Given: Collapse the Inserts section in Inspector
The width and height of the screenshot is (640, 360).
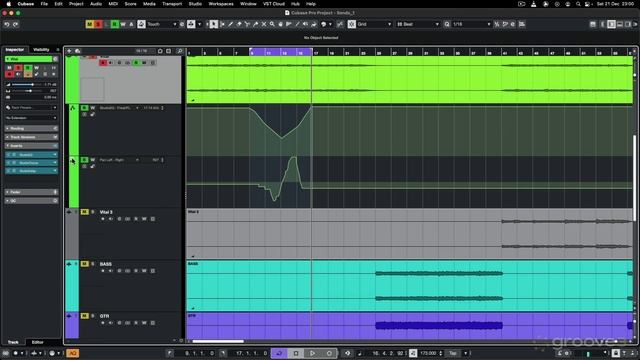Looking at the screenshot, I should tap(31, 146).
